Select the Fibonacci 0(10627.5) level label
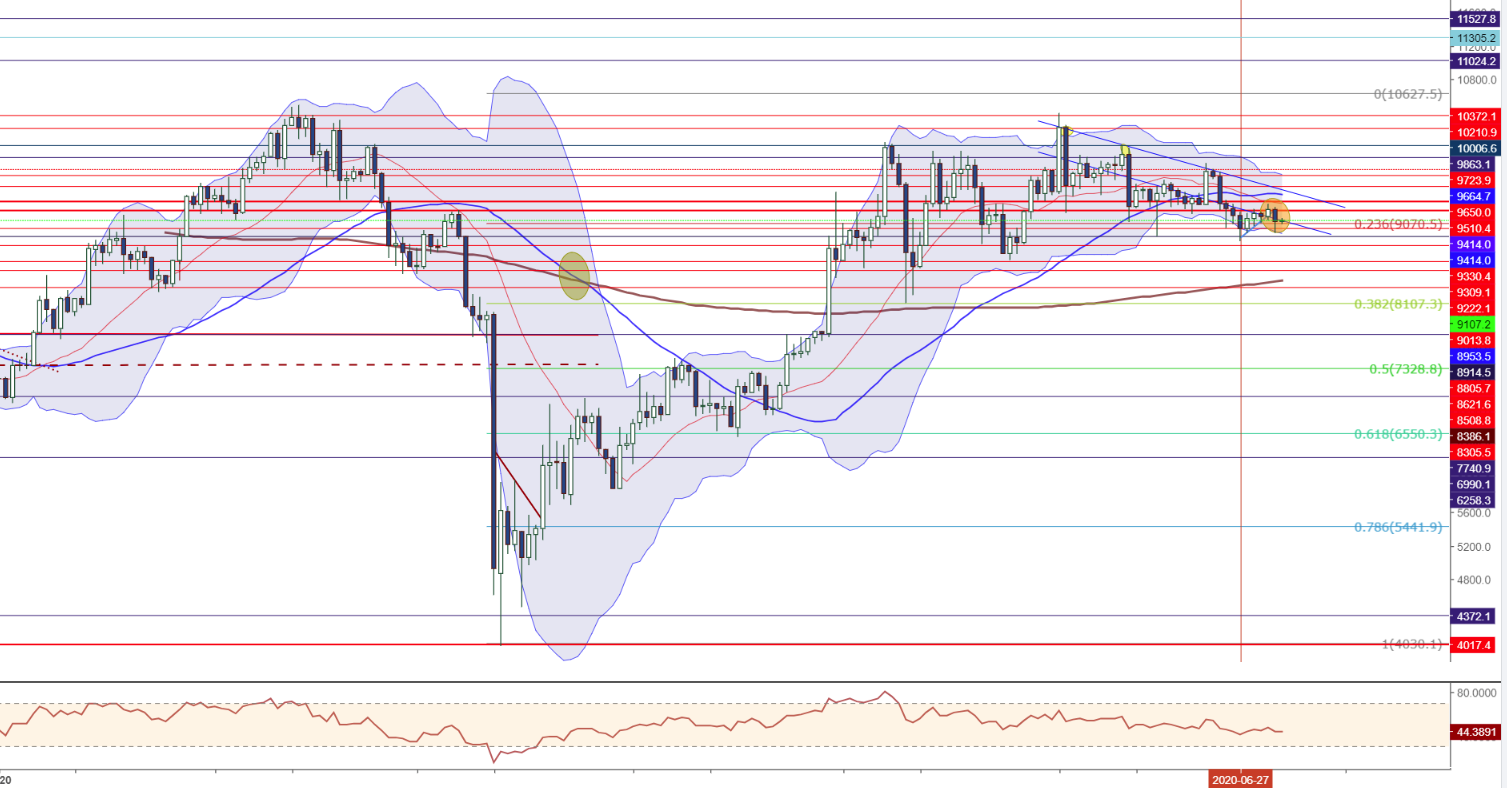The image size is (1512, 788). (x=1408, y=94)
